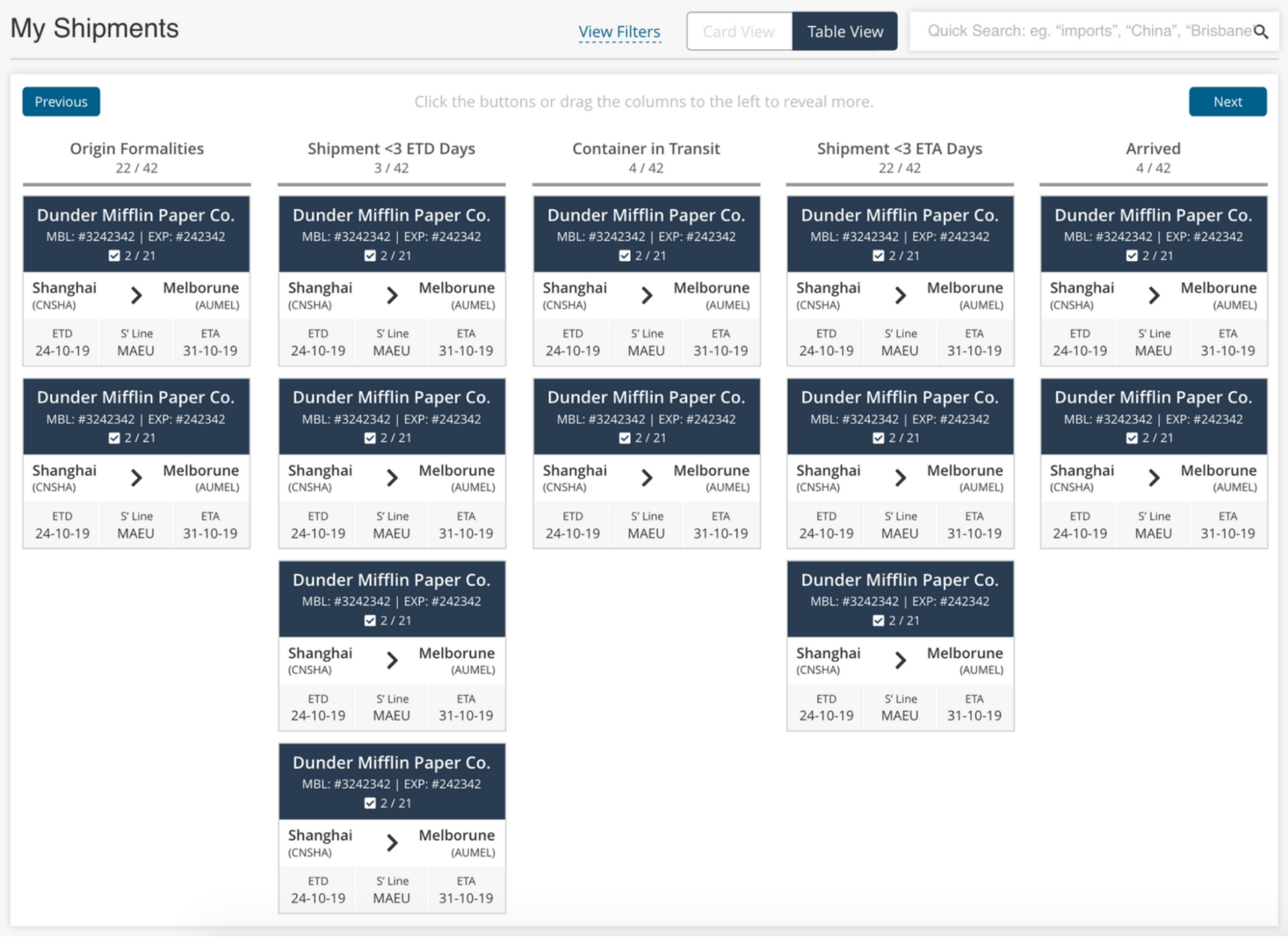Screen dimensions: 1288x937
Task: Toggle checklist checkbox on first Origin Formalities card
Action: 115,256
